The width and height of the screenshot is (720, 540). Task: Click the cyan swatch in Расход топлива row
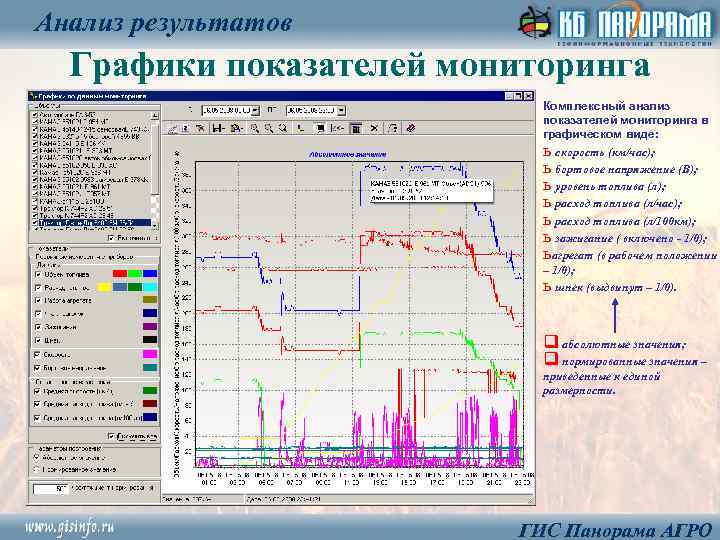click(150, 287)
